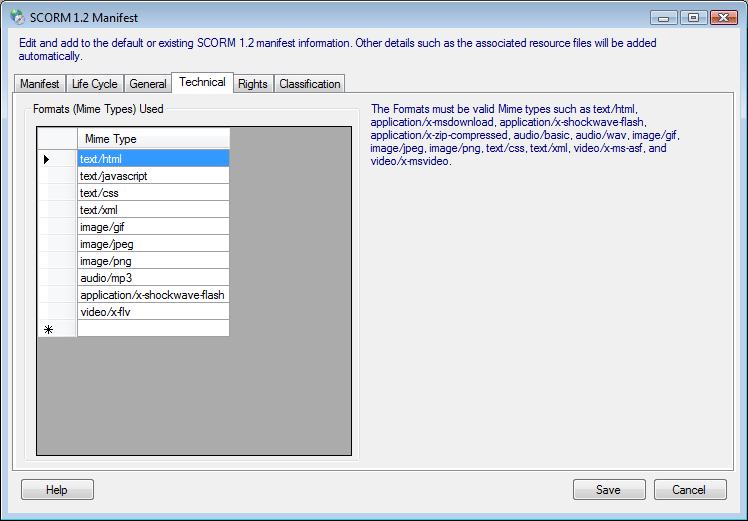Go to the Rights tab
Viewport: 748px width, 521px height.
[253, 84]
